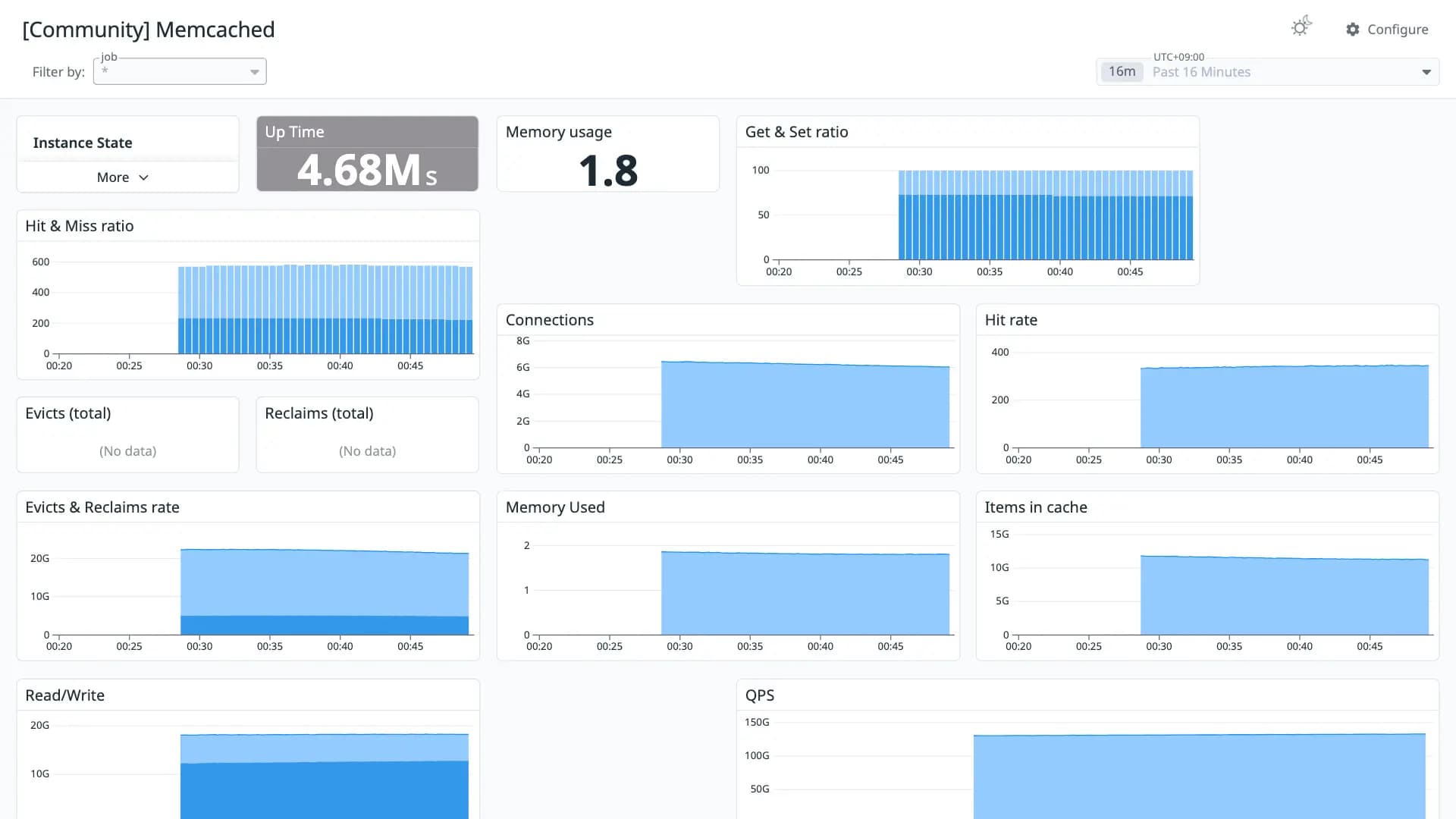Click the Get & Set ratio title
Viewport: 1456px width, 819px height.
point(796,132)
